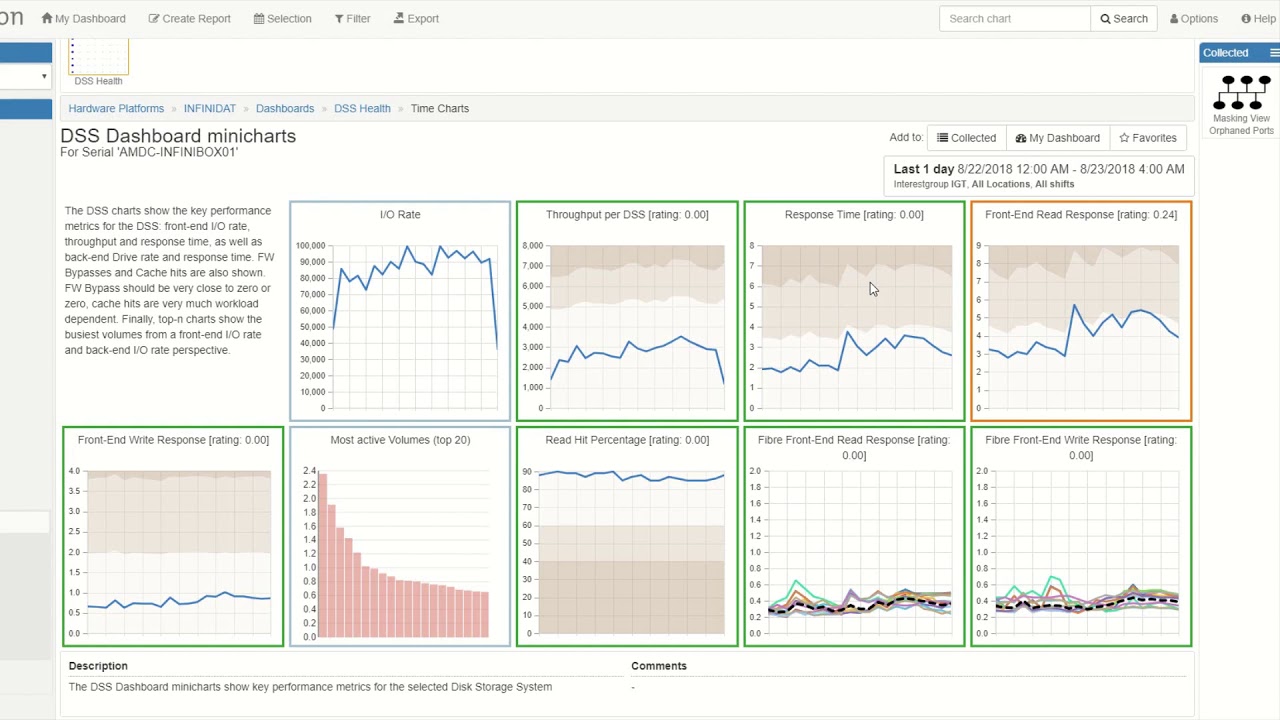The image size is (1280, 720).
Task: Open the Throughput per DSS minichart
Action: point(627,311)
